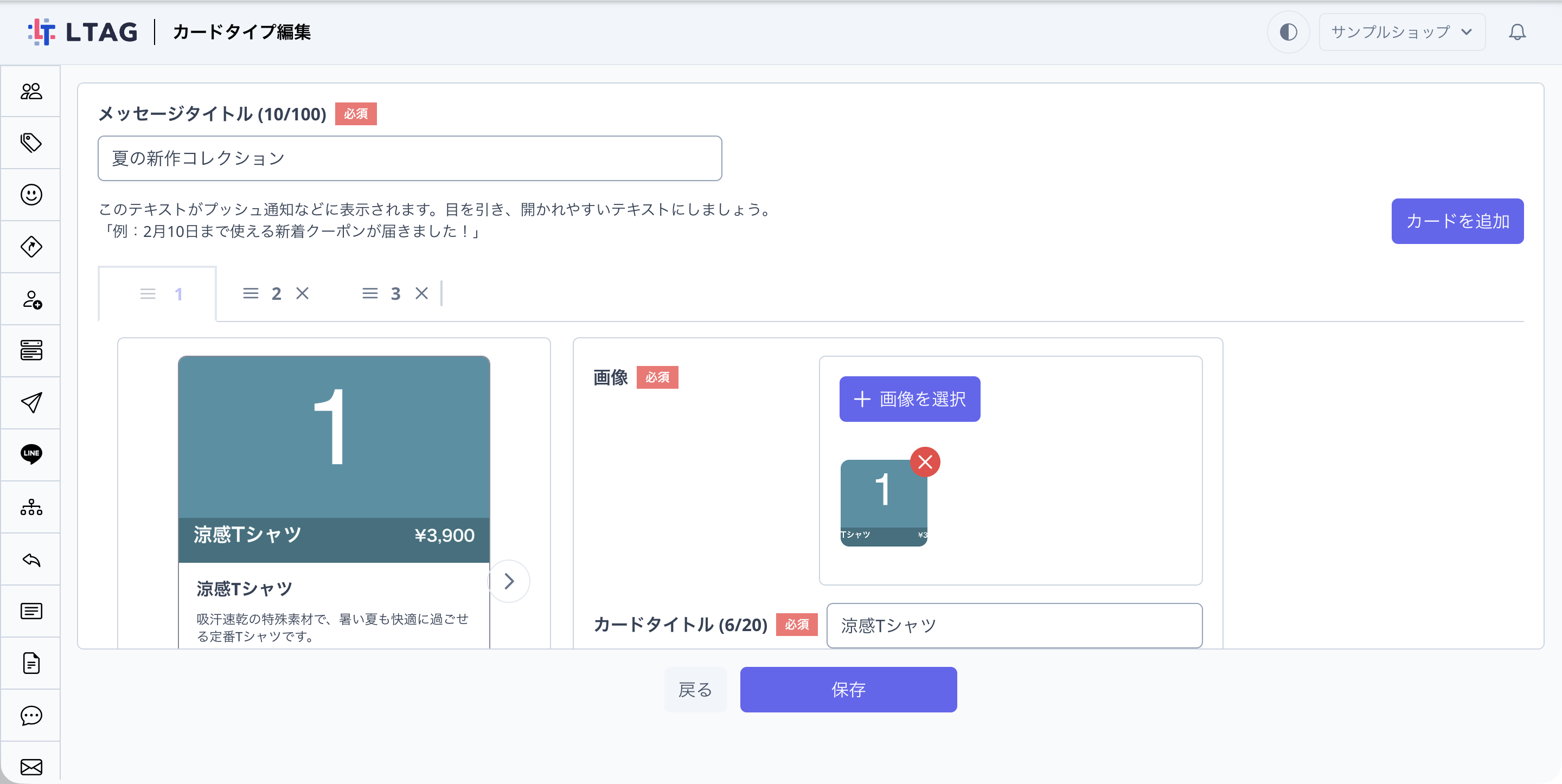Remove the selected image with red X
This screenshot has width=1562, height=784.
[925, 462]
